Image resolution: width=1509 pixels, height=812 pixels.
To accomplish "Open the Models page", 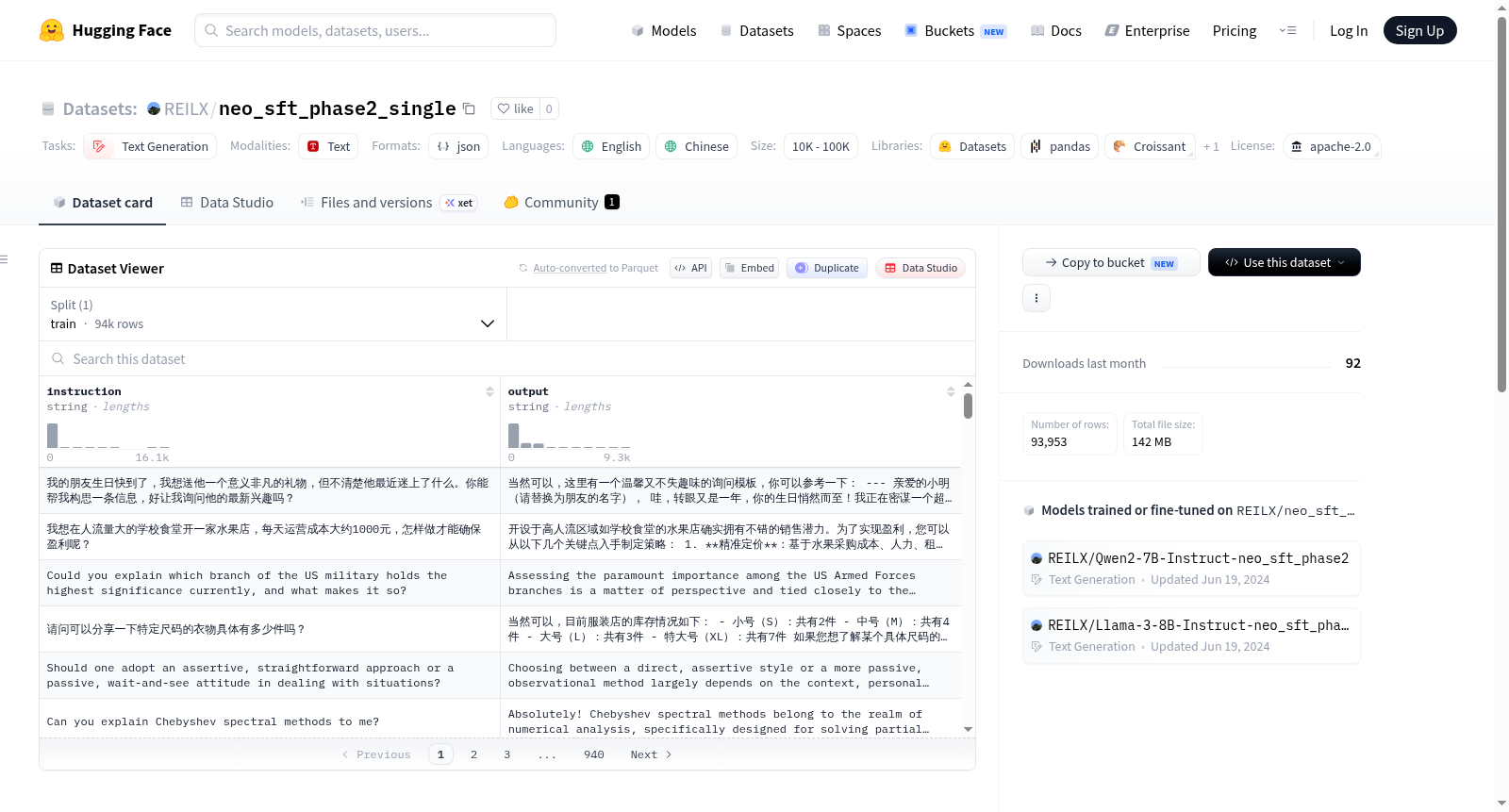I will (x=664, y=30).
